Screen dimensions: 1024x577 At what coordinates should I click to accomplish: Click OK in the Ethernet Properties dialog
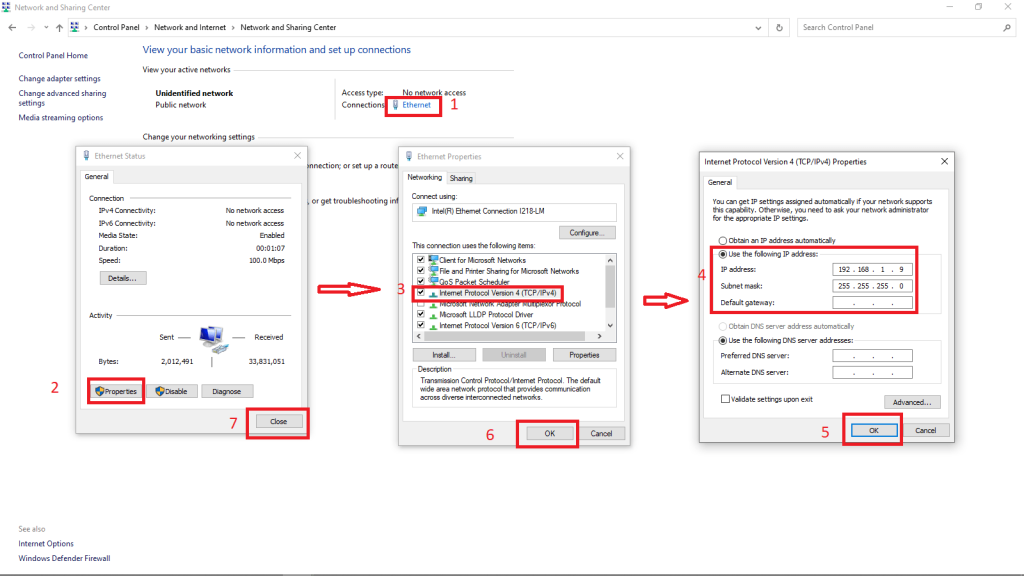click(550, 433)
